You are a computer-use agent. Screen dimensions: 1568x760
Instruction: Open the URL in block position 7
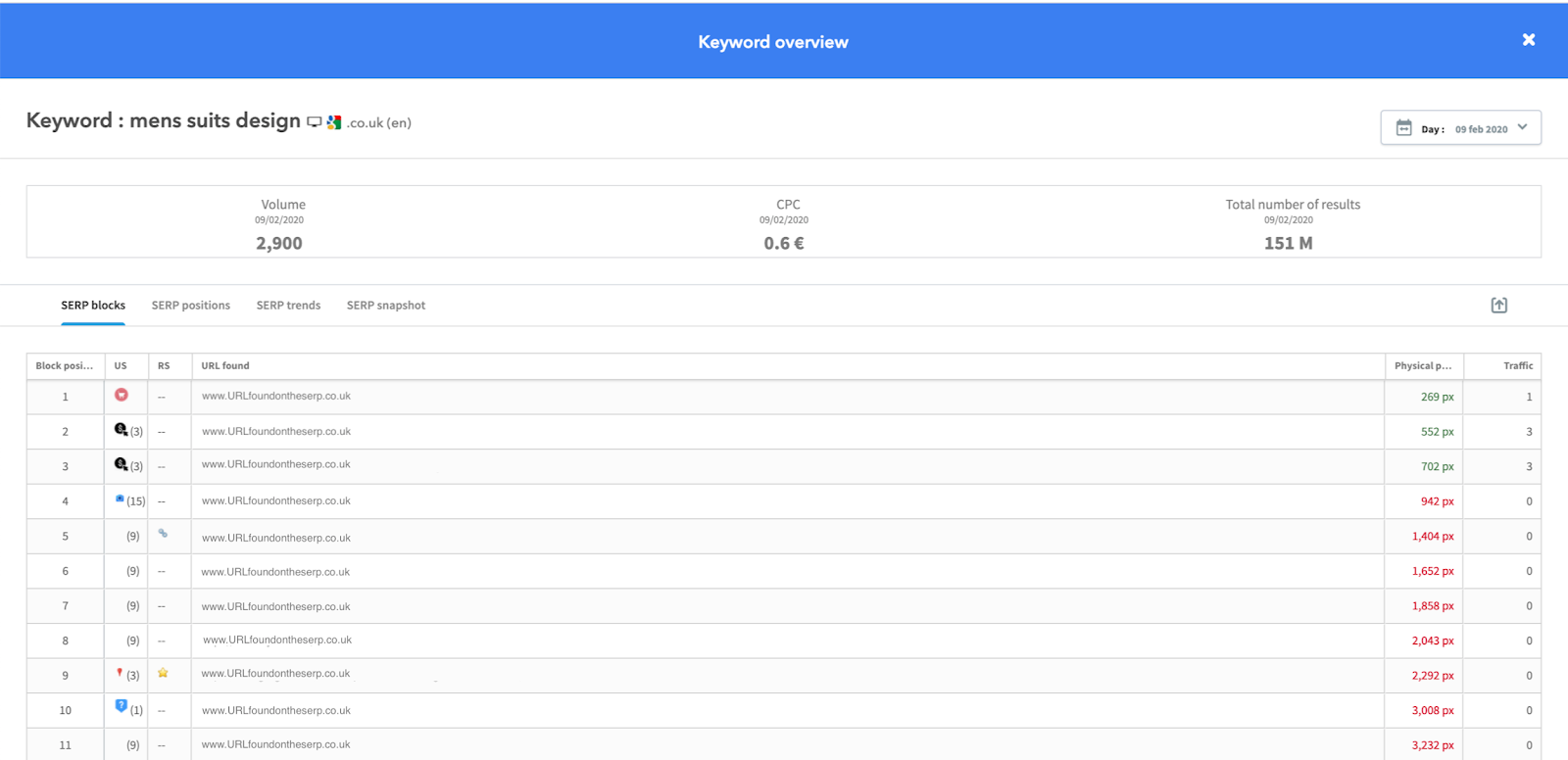tap(276, 607)
